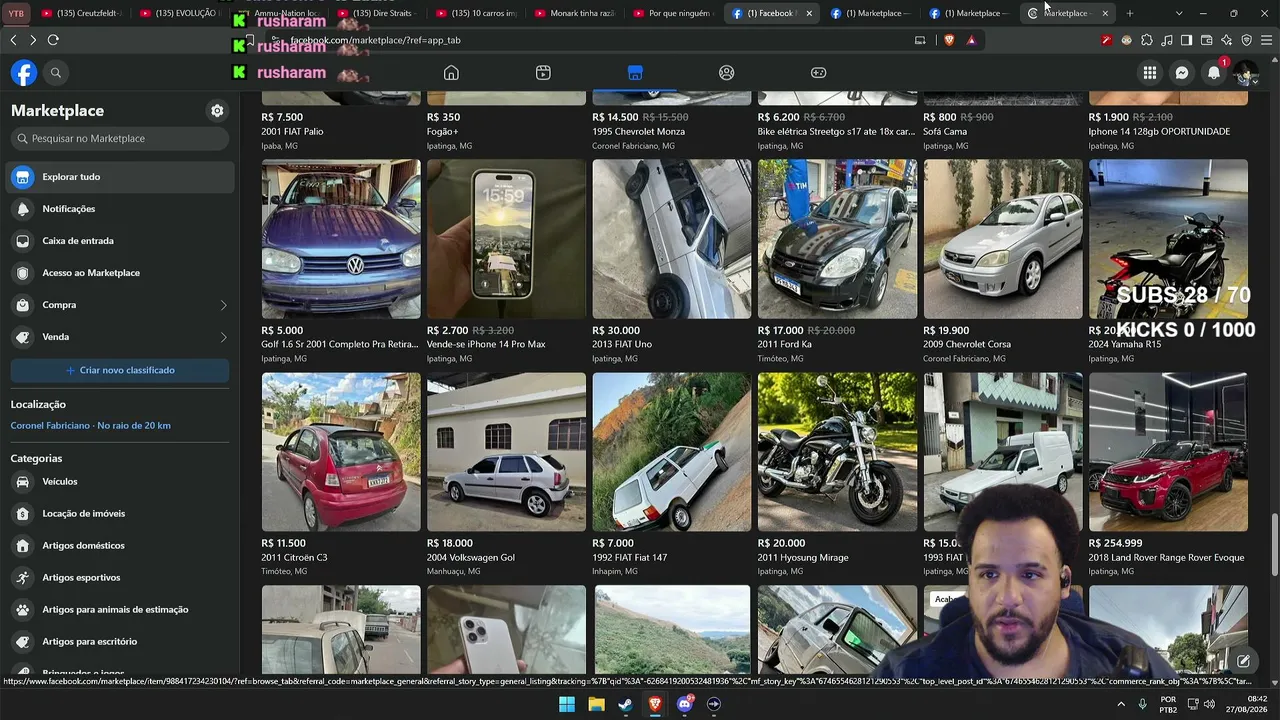
Task: Open the iPhone 14 Pro Max listing photo
Action: (x=506, y=239)
